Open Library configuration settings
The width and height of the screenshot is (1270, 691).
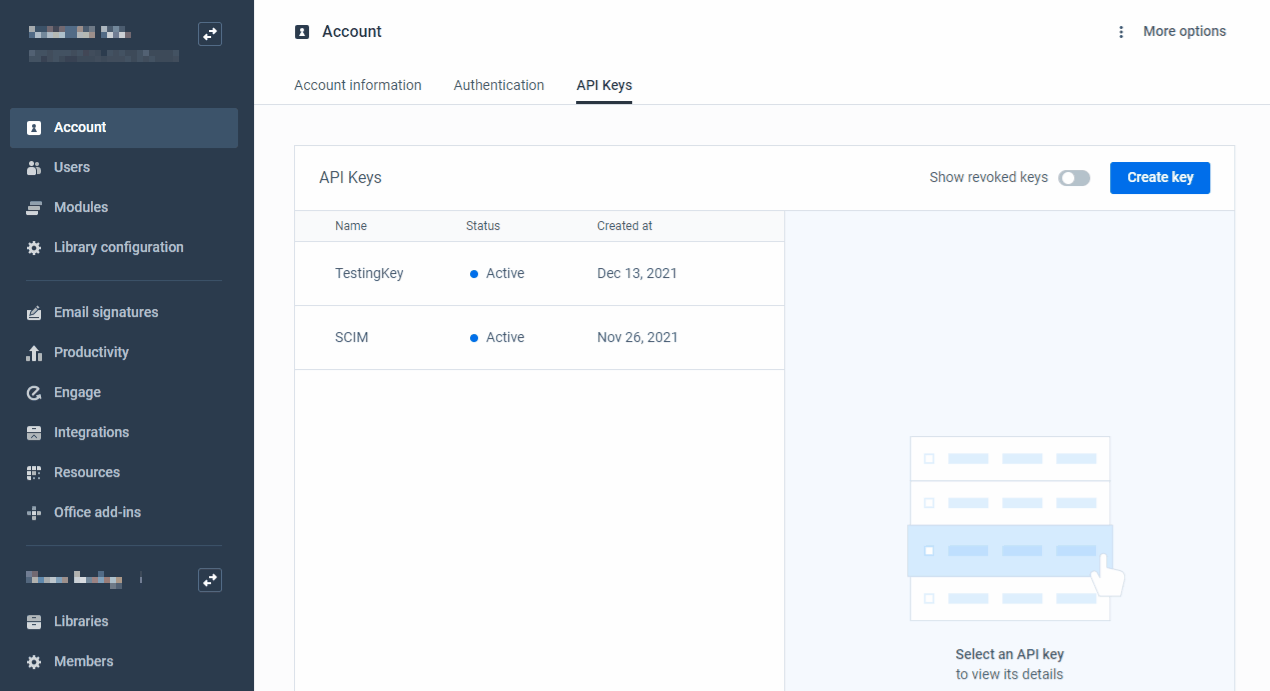118,247
